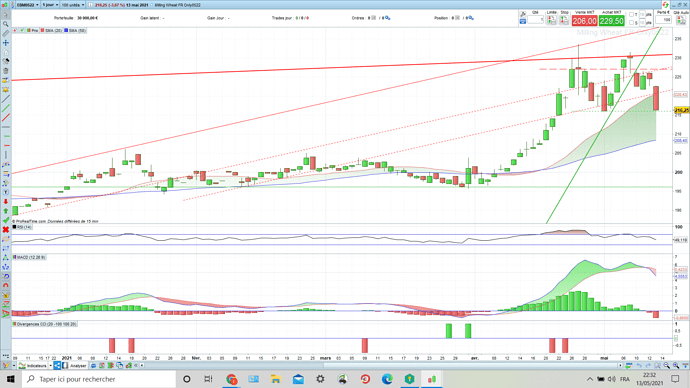Click the 'Taper ici pour rechercher' search box
This screenshot has height=388, width=690.
coord(99,379)
